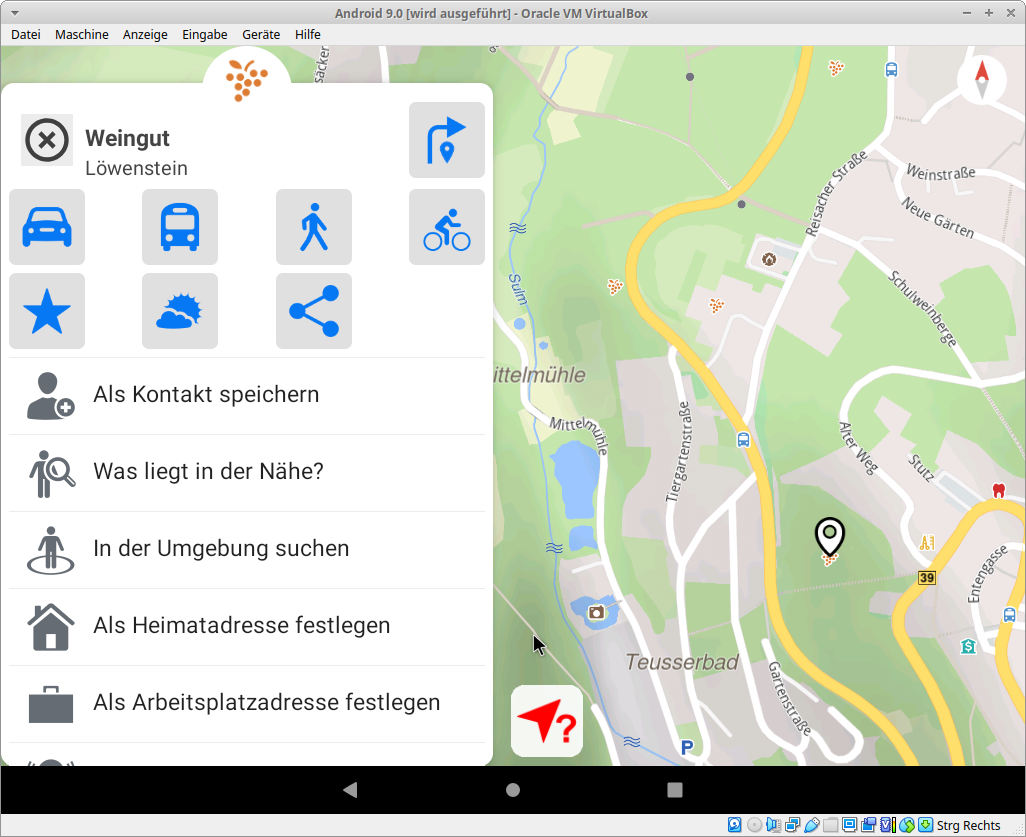Screen dimensions: 1026x837
Task: Select pedestrian walking mode
Action: tap(314, 227)
